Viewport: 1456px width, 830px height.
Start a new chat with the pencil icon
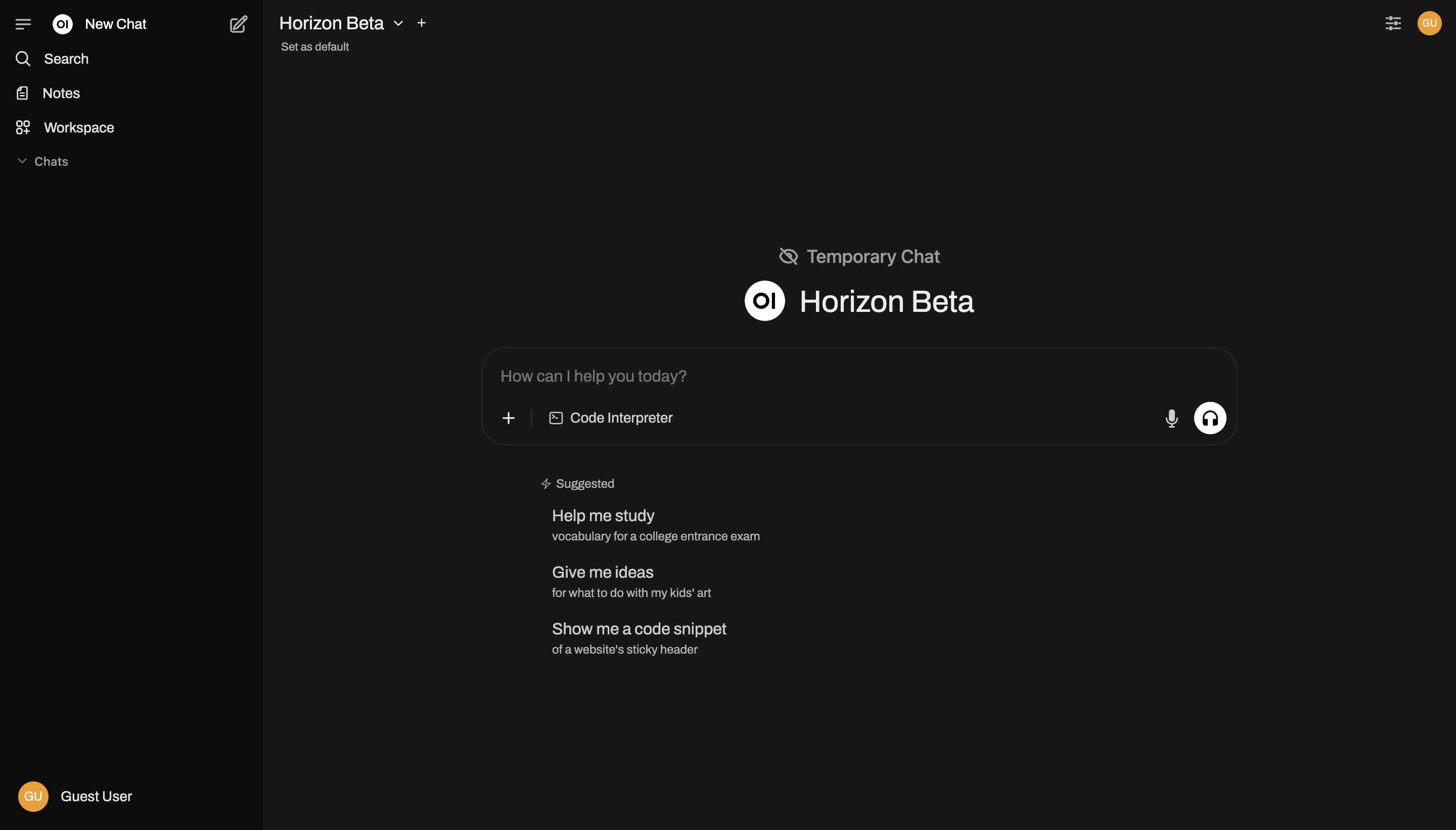pyautogui.click(x=238, y=24)
